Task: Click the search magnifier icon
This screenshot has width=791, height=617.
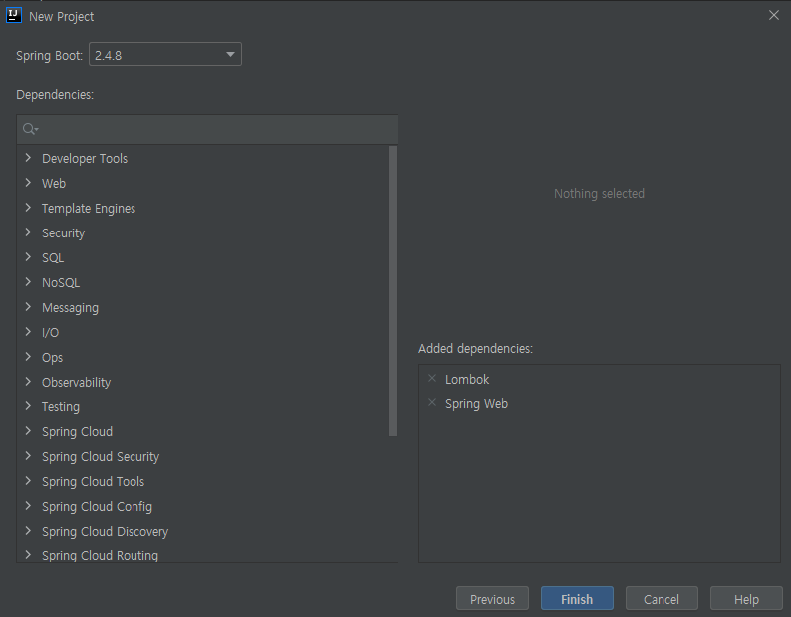Action: point(30,129)
